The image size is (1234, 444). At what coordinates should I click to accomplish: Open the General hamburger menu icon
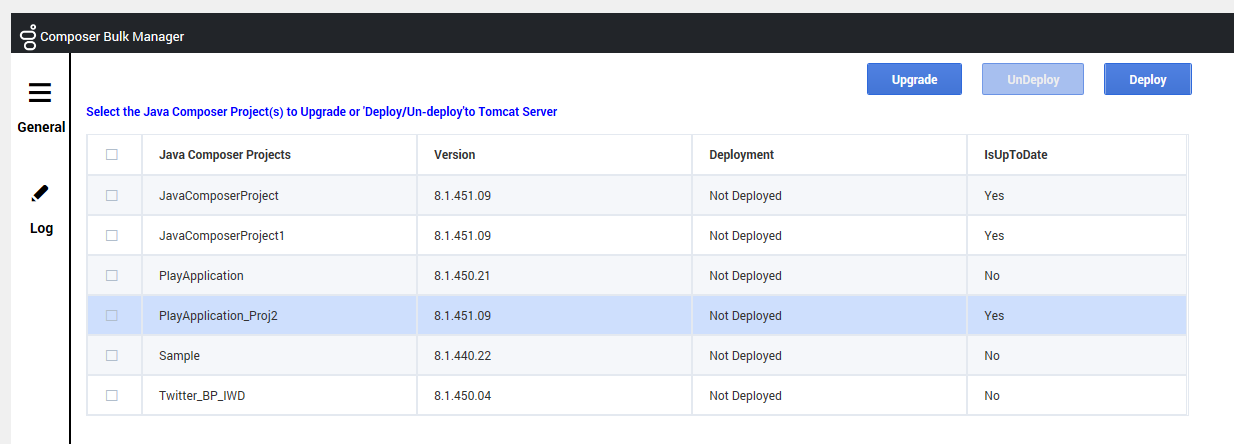(40, 93)
